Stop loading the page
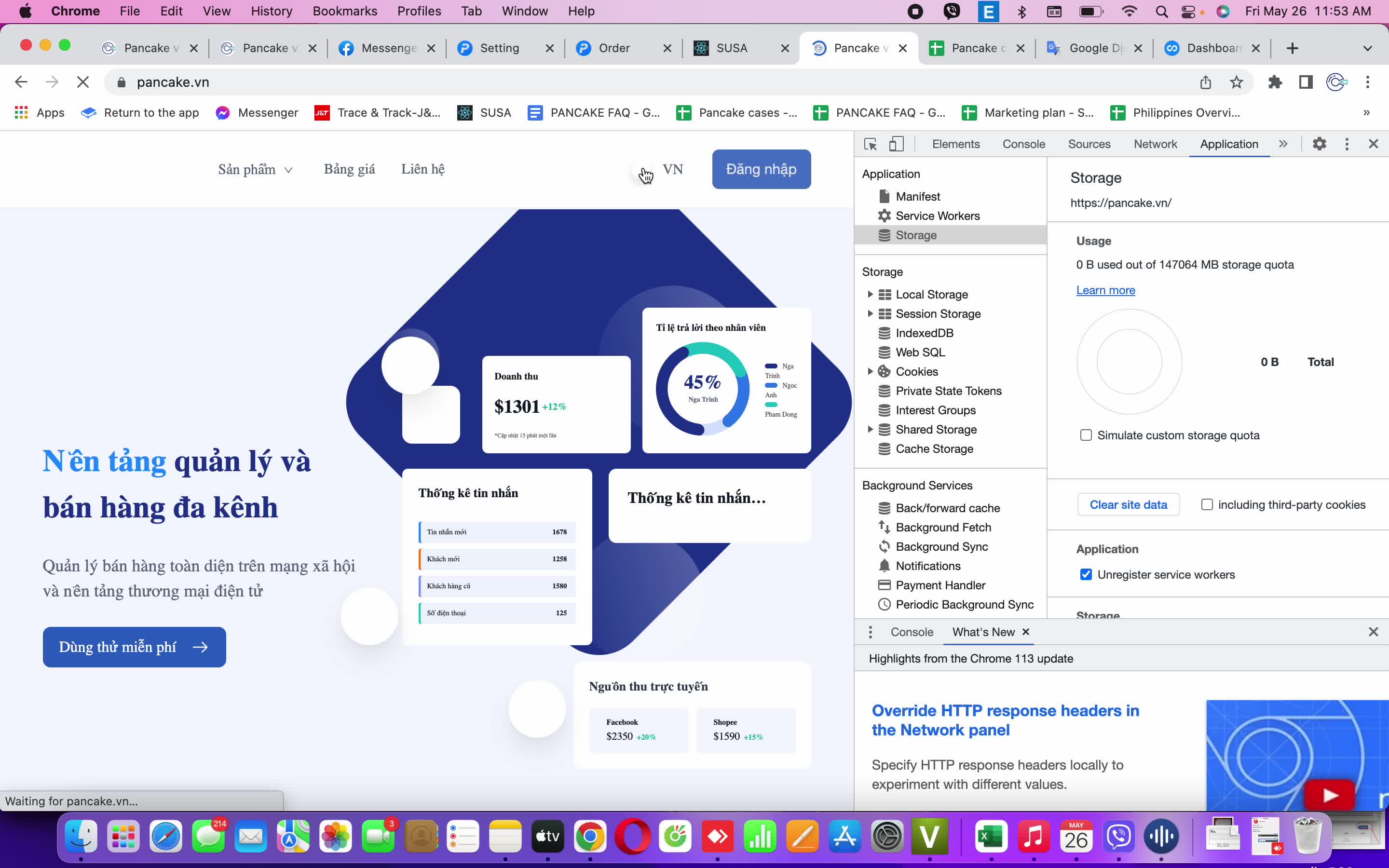 click(x=82, y=82)
